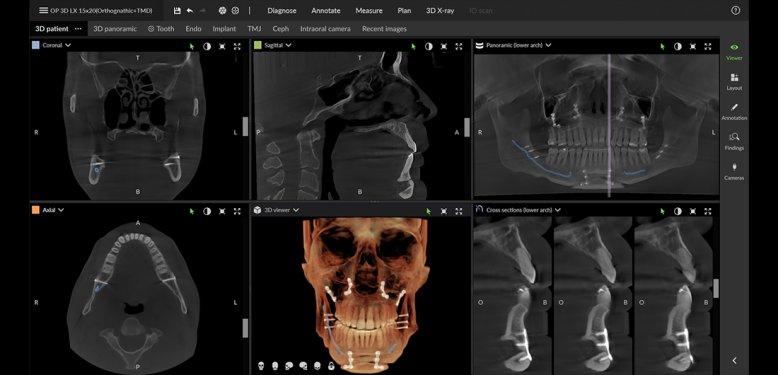Open the Recent images tab
This screenshot has height=375, width=778.
[384, 29]
